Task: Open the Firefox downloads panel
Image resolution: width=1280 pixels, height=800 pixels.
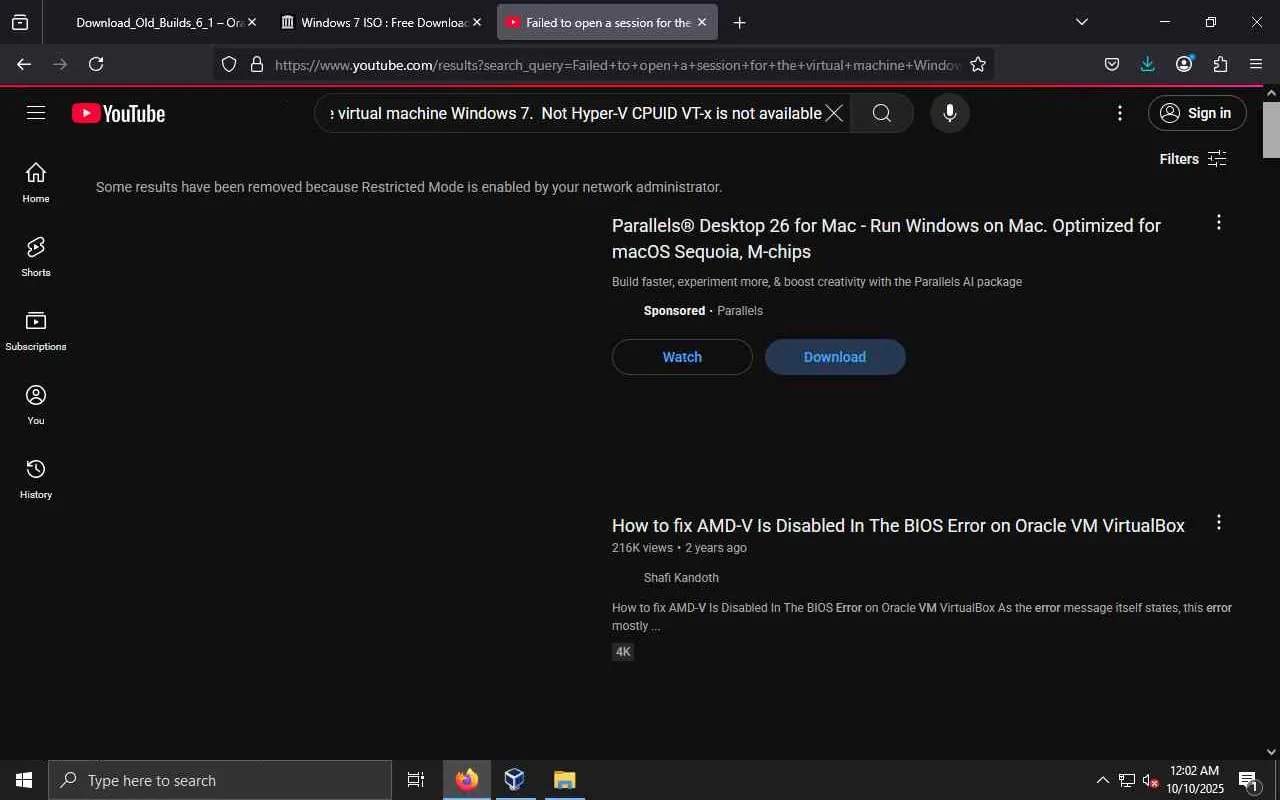Action: (1148, 64)
